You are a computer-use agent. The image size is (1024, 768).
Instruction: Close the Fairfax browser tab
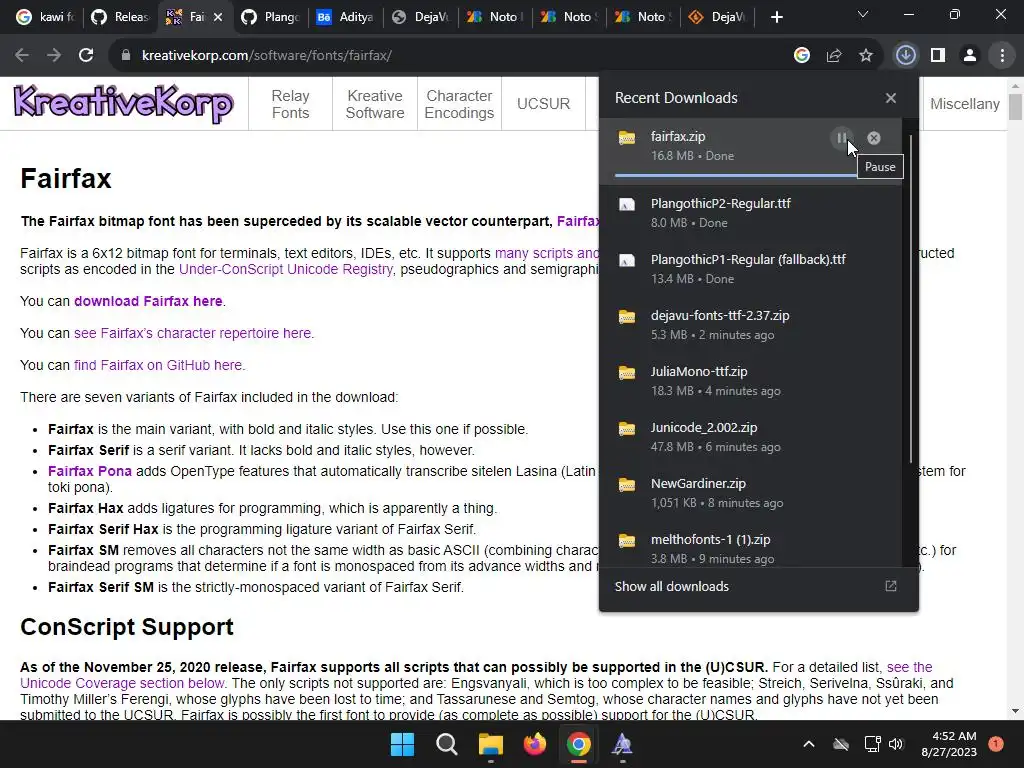[x=218, y=17]
